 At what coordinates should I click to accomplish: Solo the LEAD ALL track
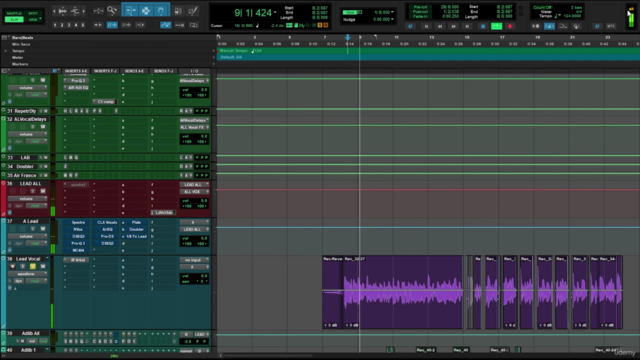point(33,191)
